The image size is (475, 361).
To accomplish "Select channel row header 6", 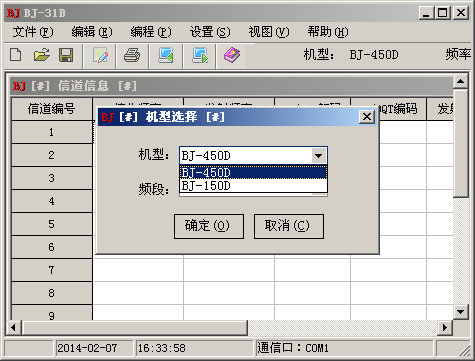I will (x=52, y=247).
